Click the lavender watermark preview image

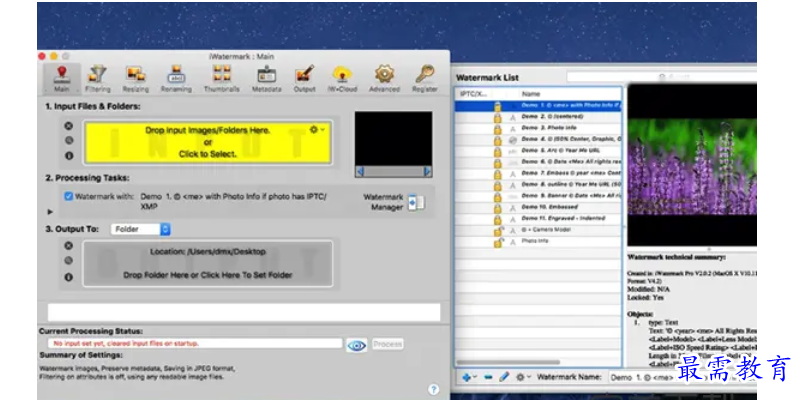tap(692, 166)
